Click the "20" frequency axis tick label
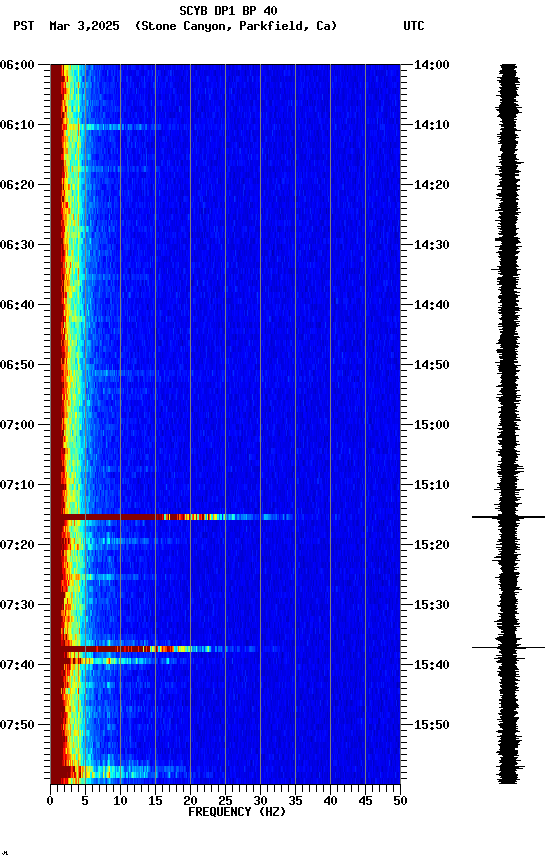The image size is (552, 864). click(190, 801)
